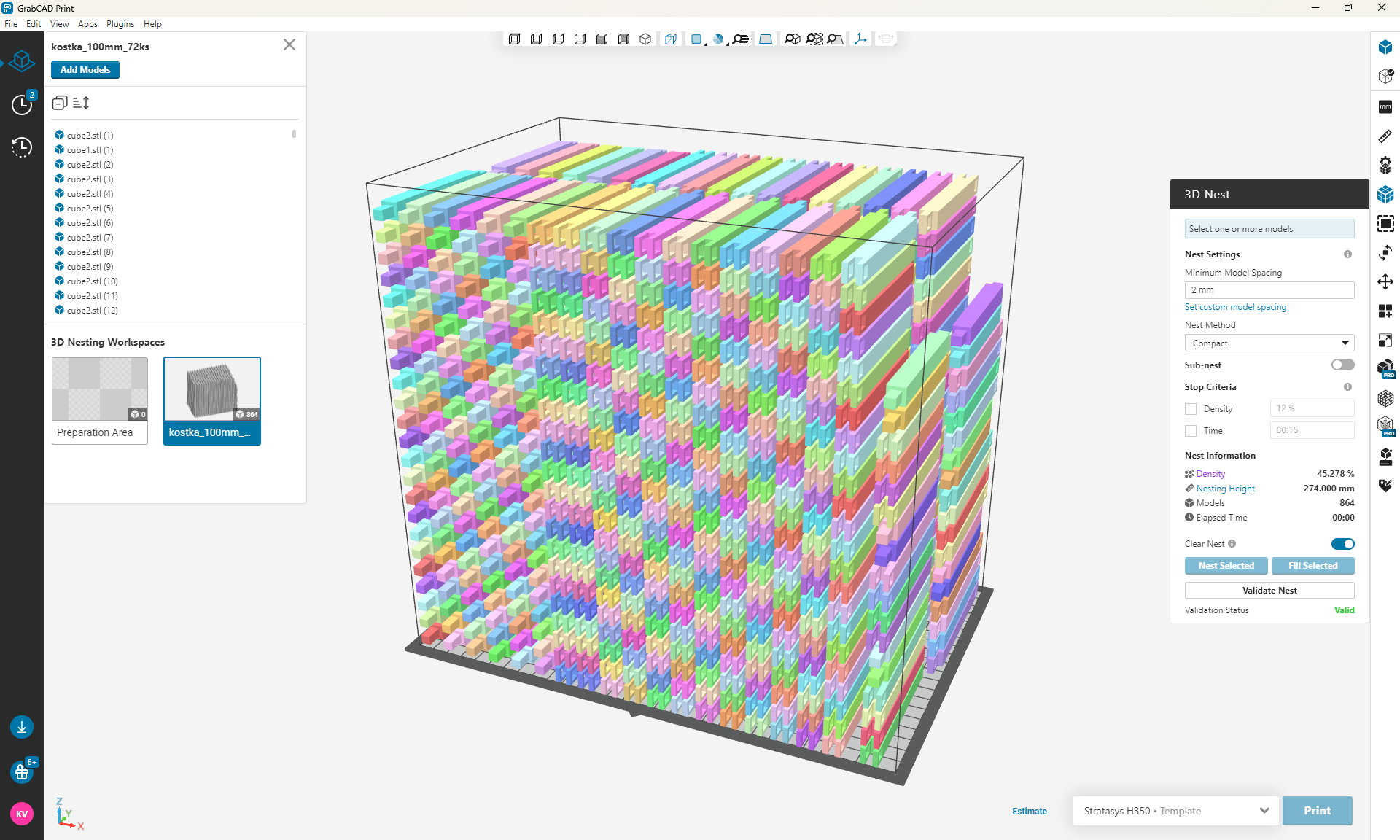This screenshot has width=1400, height=840.
Task: Click the Validate Nest button
Action: pos(1269,591)
